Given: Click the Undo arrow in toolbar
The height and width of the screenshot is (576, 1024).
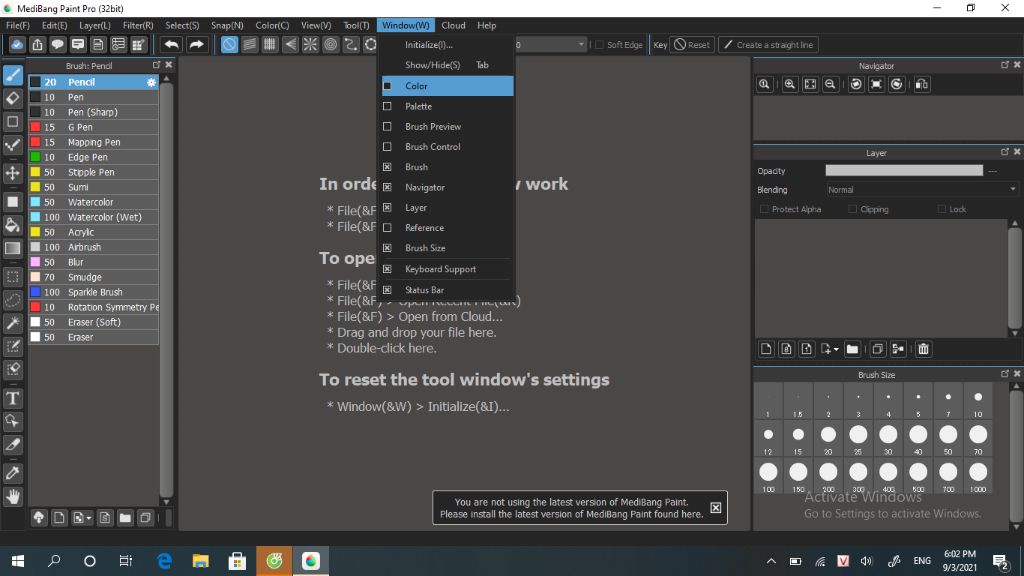Looking at the screenshot, I should (x=172, y=44).
